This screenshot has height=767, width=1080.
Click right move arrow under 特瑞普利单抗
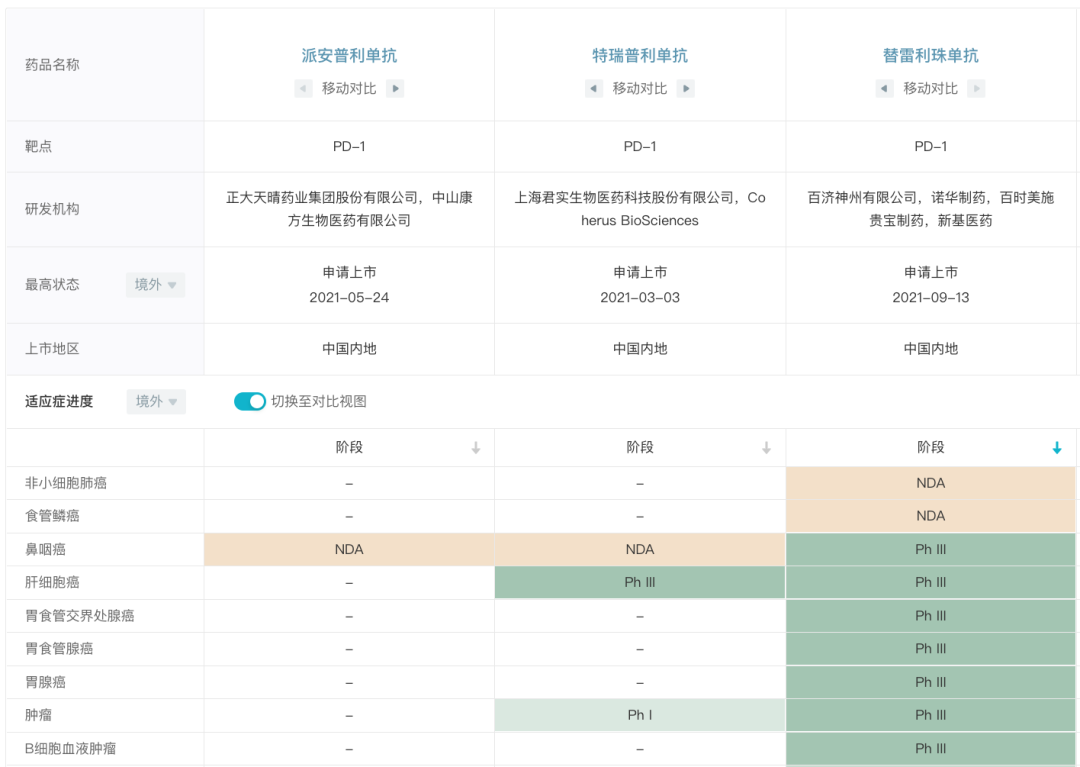(685, 89)
